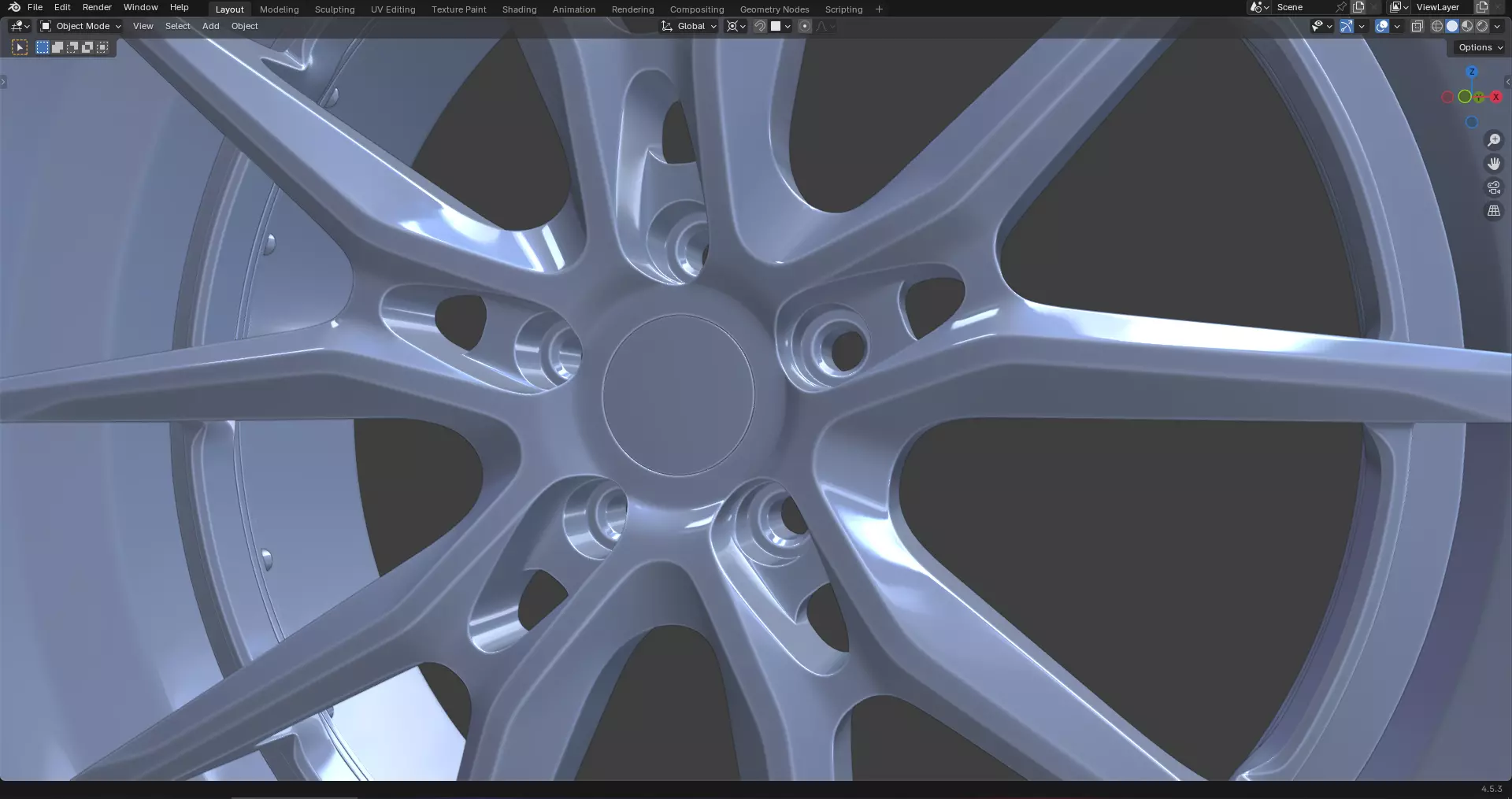Open Global transform orientation dropdown
Viewport: 1512px width, 799px height.
tap(689, 26)
